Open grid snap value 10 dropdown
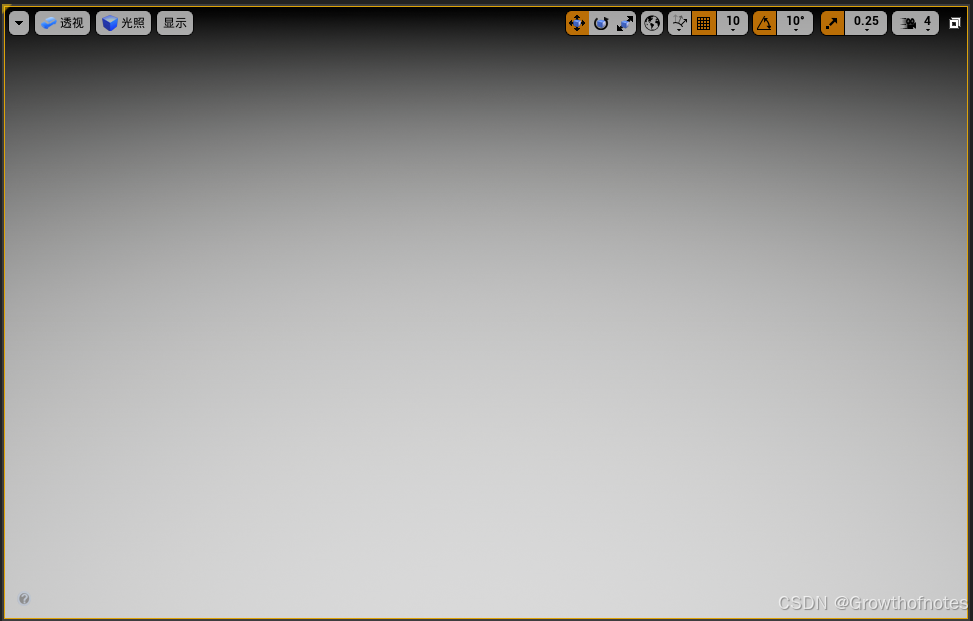This screenshot has height=621, width=973. [x=732, y=23]
